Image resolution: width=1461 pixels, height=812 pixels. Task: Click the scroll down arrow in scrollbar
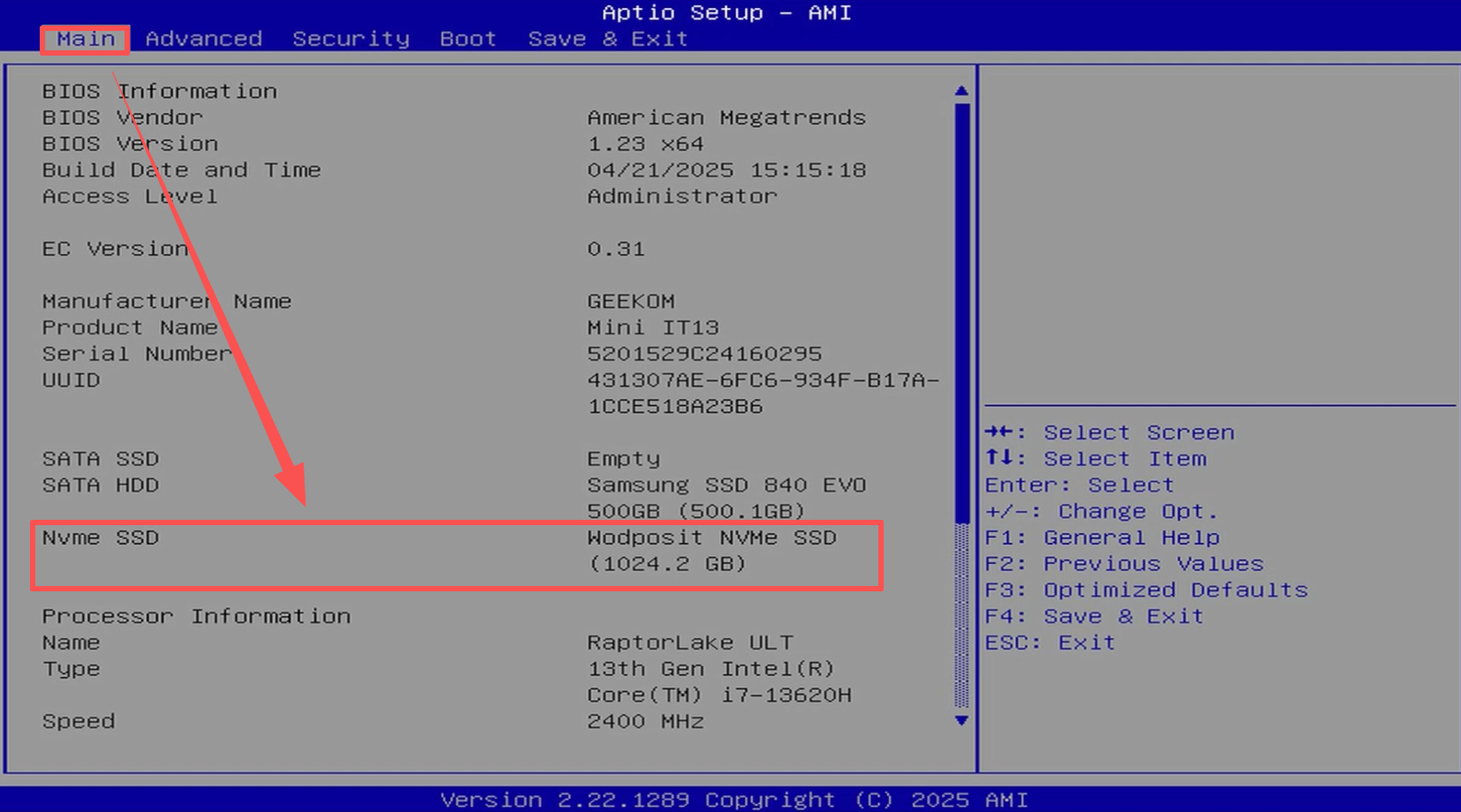tap(961, 721)
